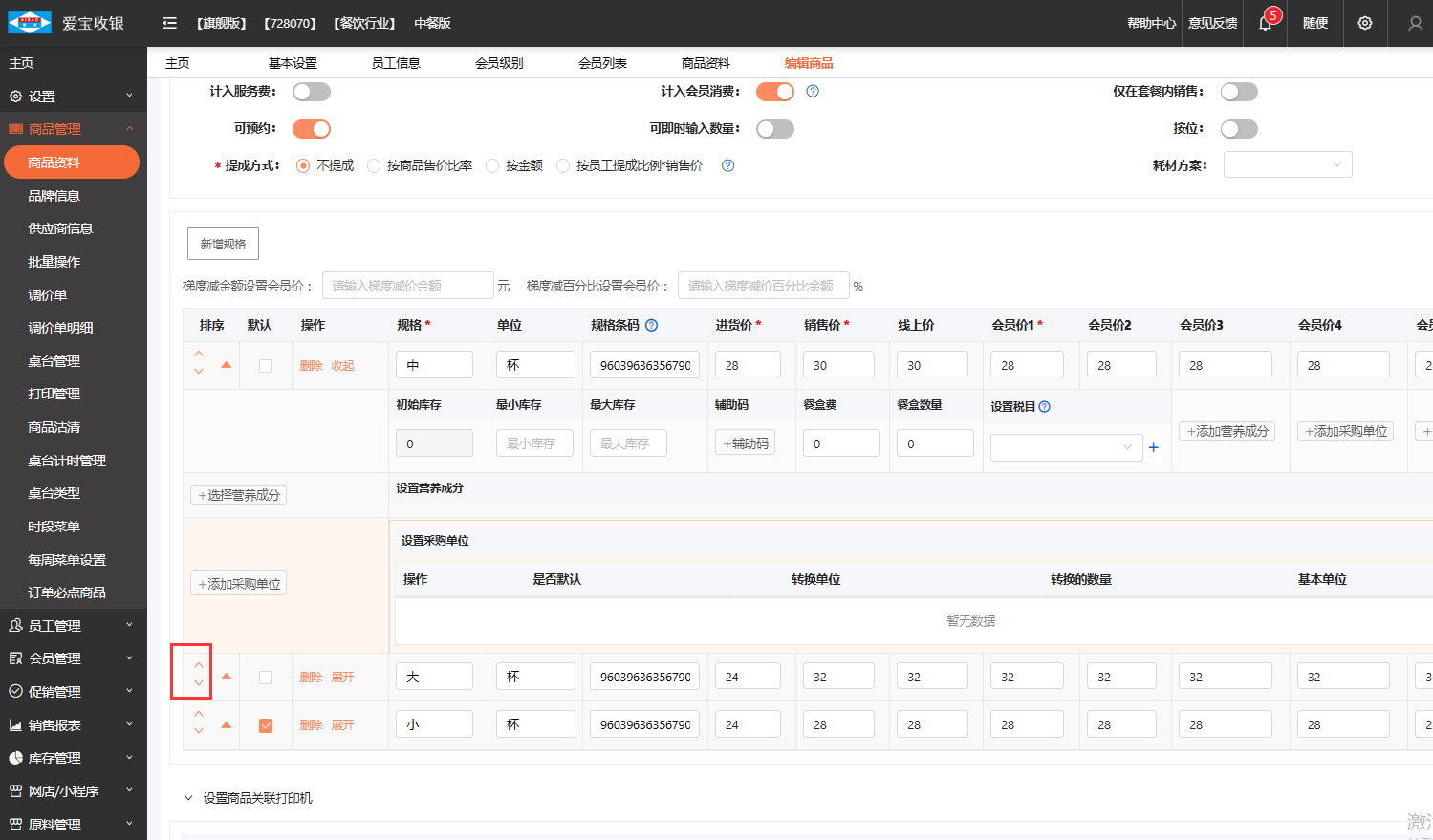The width and height of the screenshot is (1433, 840).
Task: Click orange up triangle in 大 row
Action: click(227, 677)
